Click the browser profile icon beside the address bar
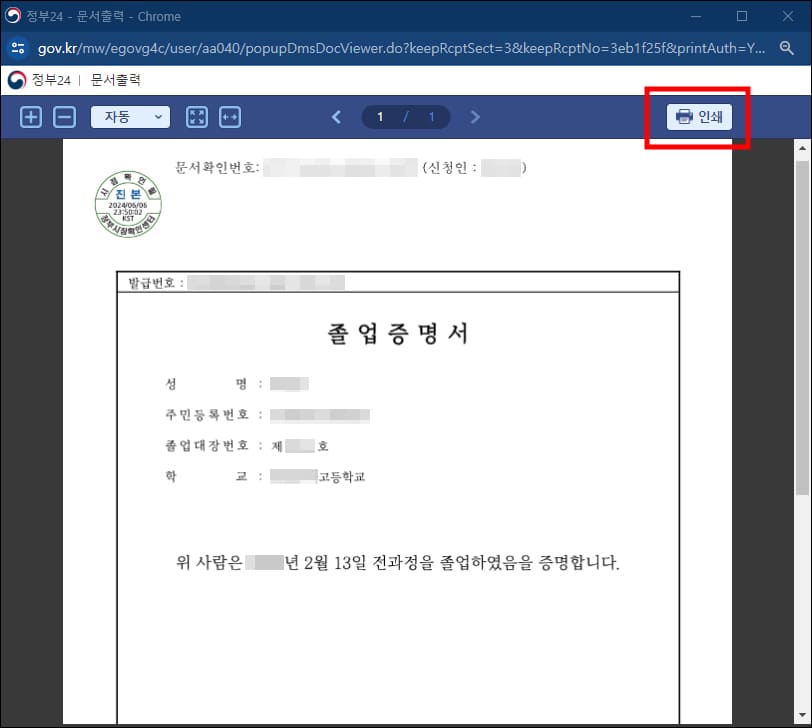This screenshot has width=812, height=728. click(20, 47)
